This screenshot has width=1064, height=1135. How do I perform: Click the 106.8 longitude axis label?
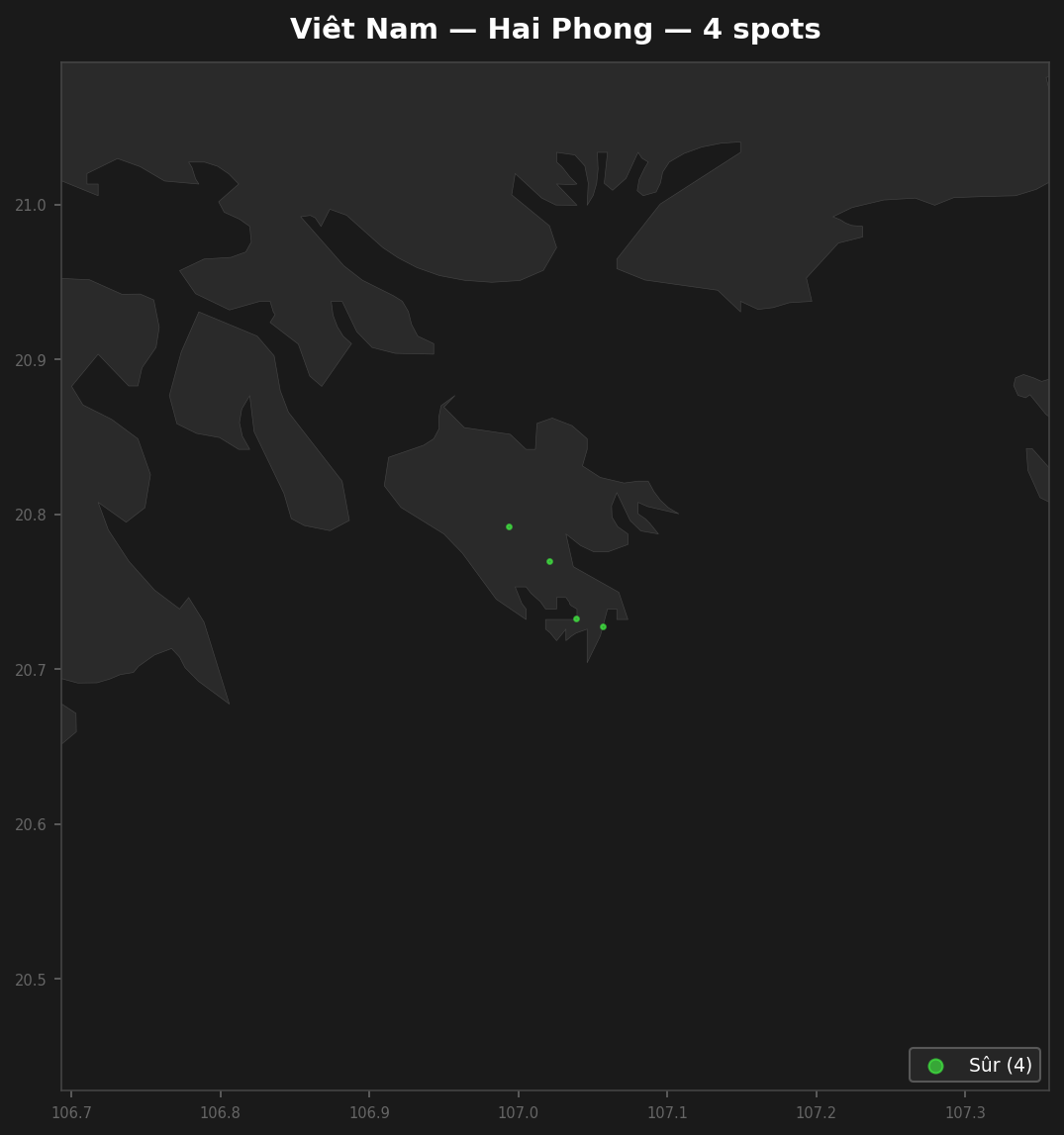point(220,1112)
